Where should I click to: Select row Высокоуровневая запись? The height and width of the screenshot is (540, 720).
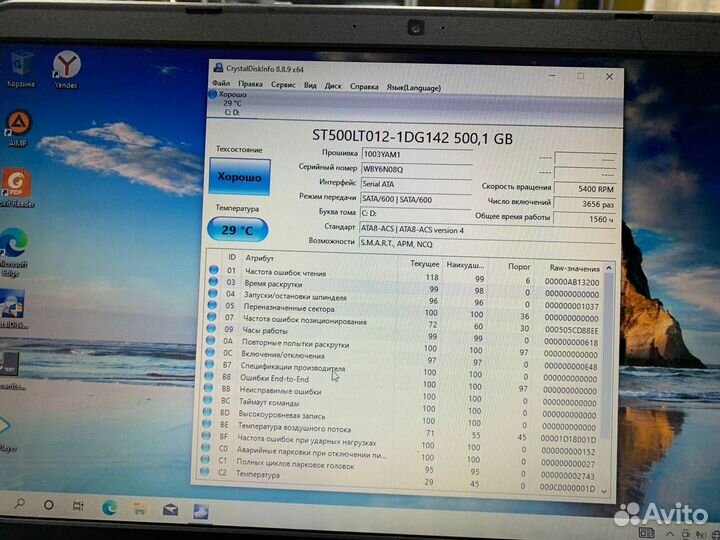pyautogui.click(x=402, y=418)
